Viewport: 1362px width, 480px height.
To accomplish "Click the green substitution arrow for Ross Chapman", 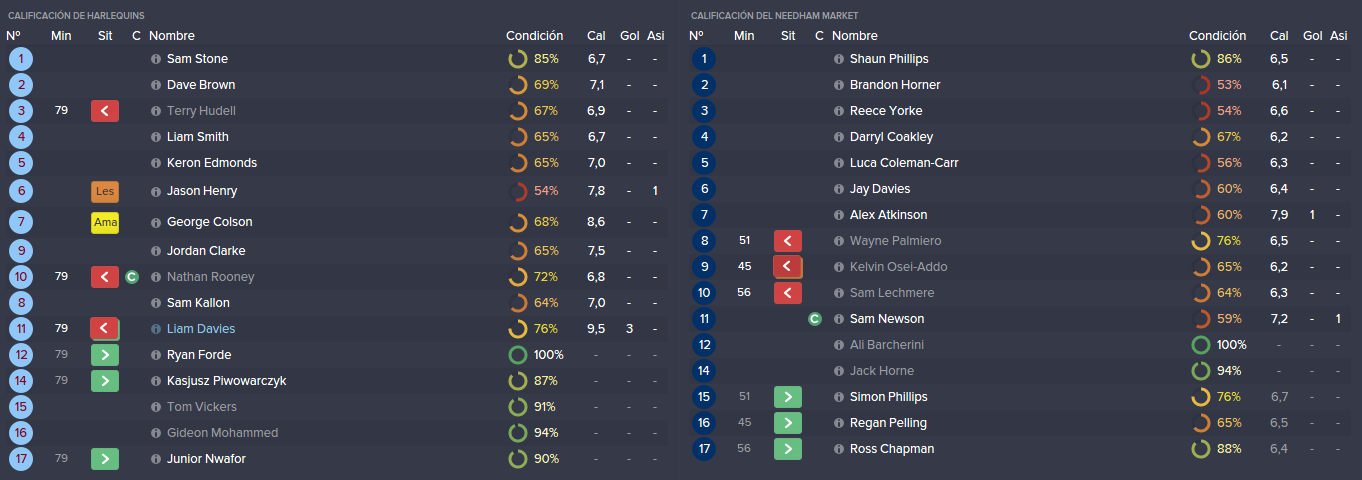I will pos(788,449).
